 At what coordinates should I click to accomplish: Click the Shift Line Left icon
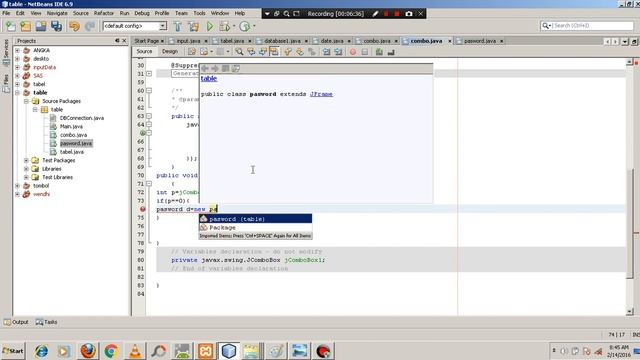[x=326, y=52]
